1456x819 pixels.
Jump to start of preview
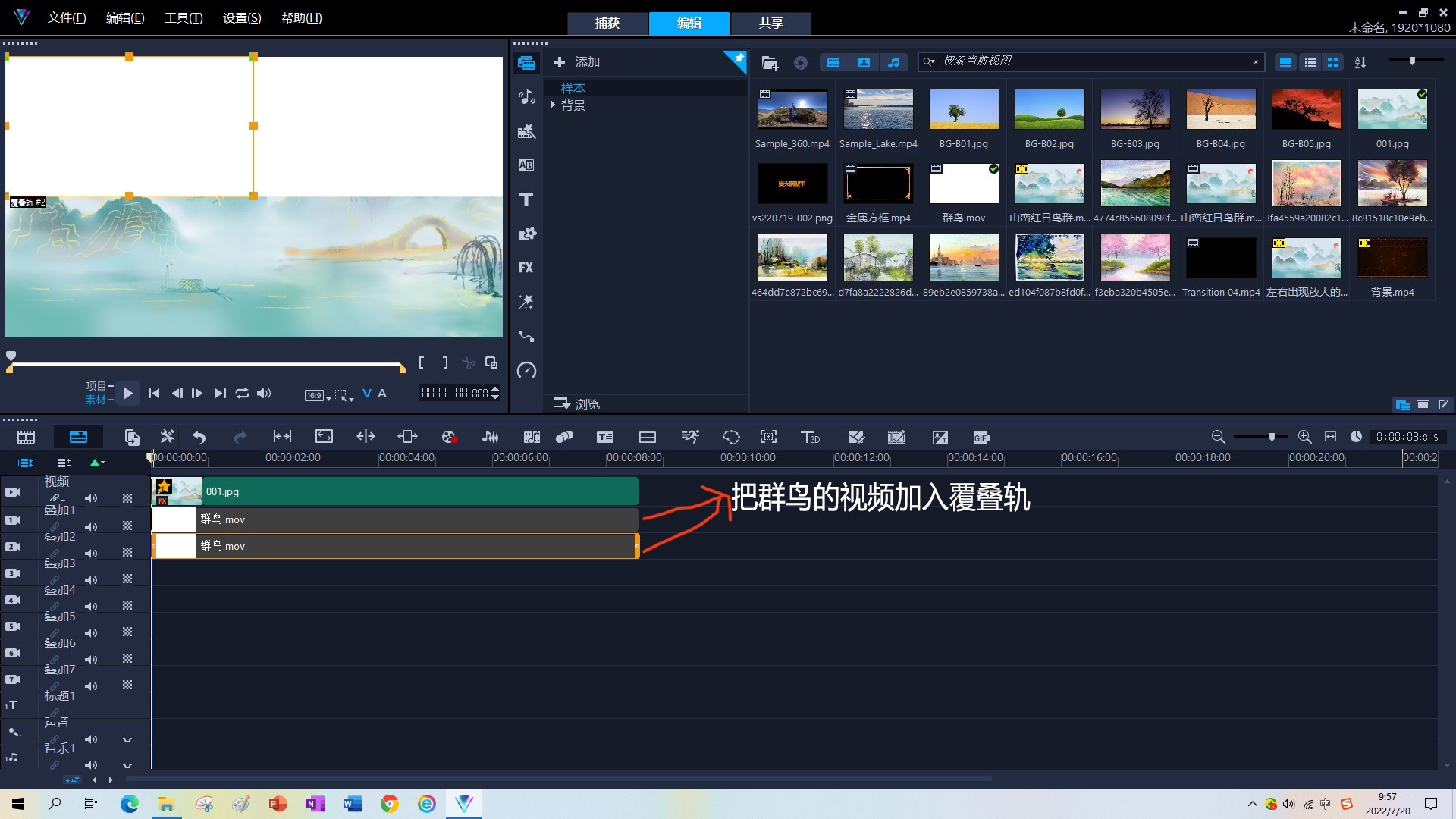[x=154, y=393]
